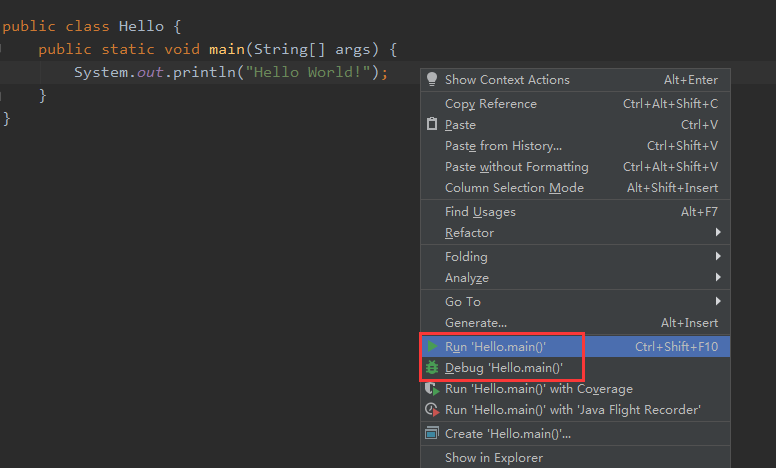Open the Refactor submenu

[x=575, y=233]
